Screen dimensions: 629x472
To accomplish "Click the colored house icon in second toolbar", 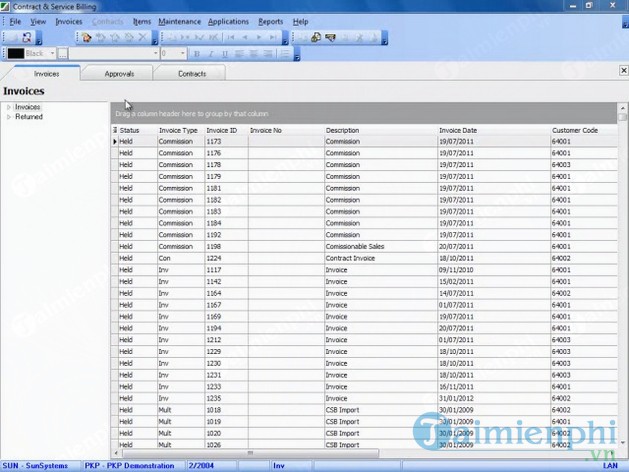I will [86, 38].
